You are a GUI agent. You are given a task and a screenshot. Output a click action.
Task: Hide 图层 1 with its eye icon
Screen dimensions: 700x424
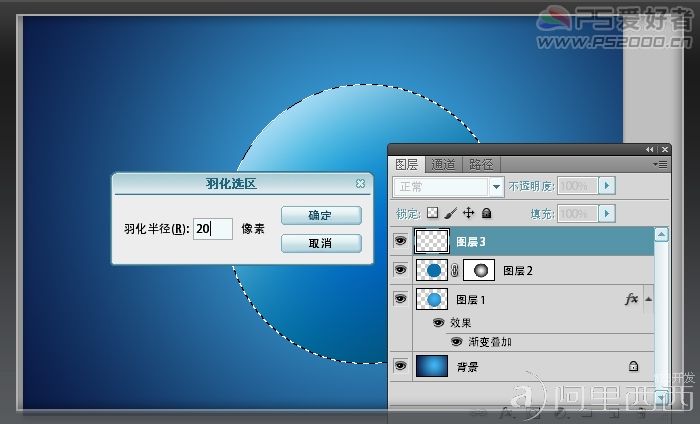(400, 298)
